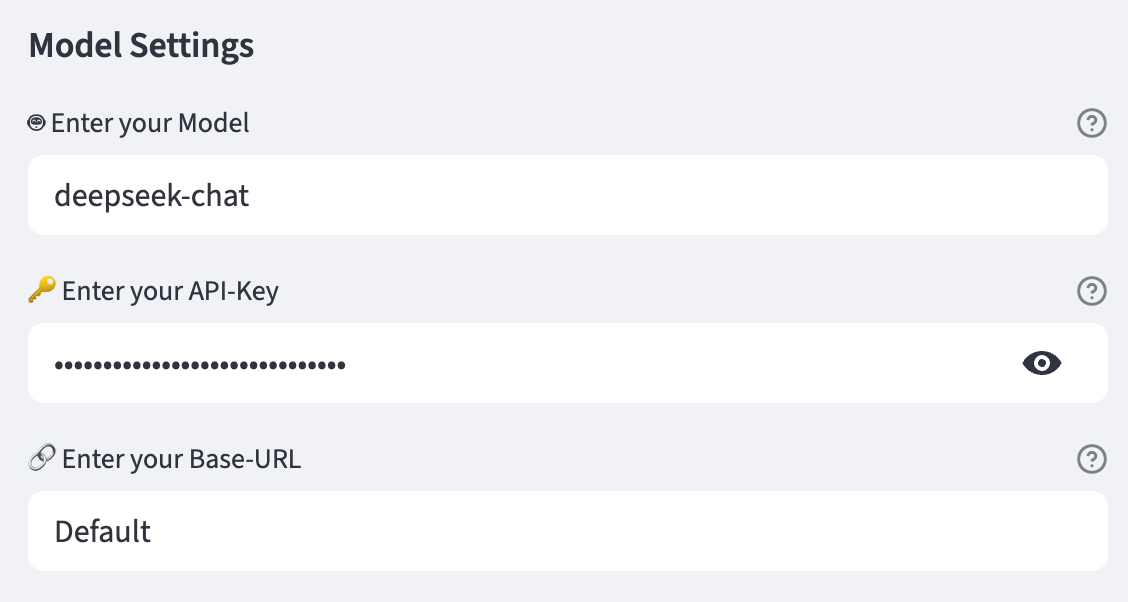Click the Enter your Base-URL label
The height and width of the screenshot is (602, 1128).
click(181, 459)
